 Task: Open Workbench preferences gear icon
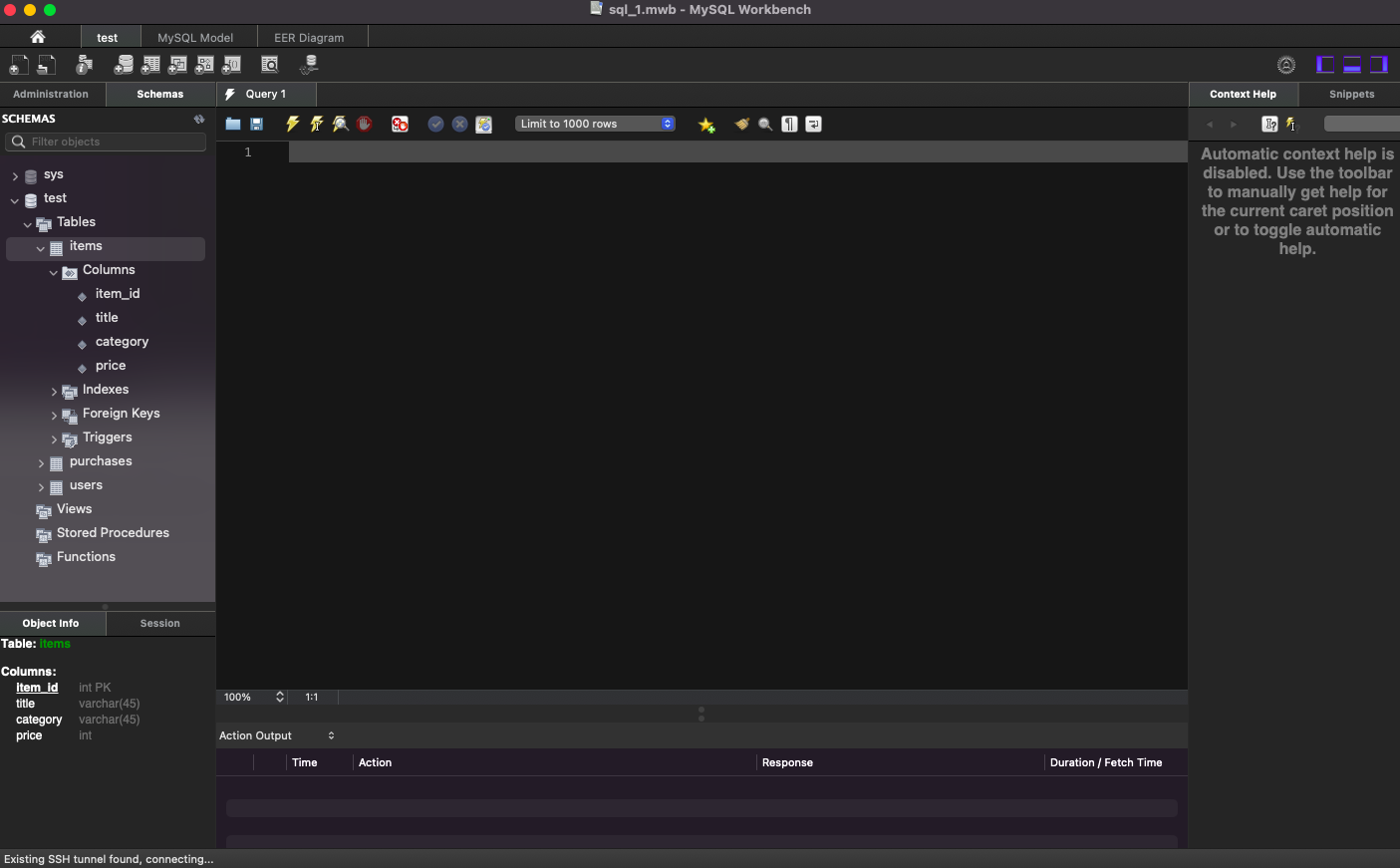coord(1286,65)
